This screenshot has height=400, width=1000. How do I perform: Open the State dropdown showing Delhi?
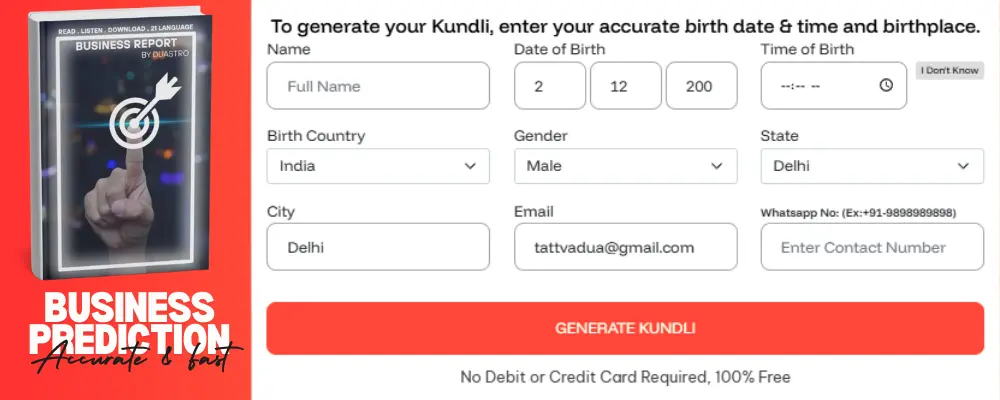tap(872, 166)
